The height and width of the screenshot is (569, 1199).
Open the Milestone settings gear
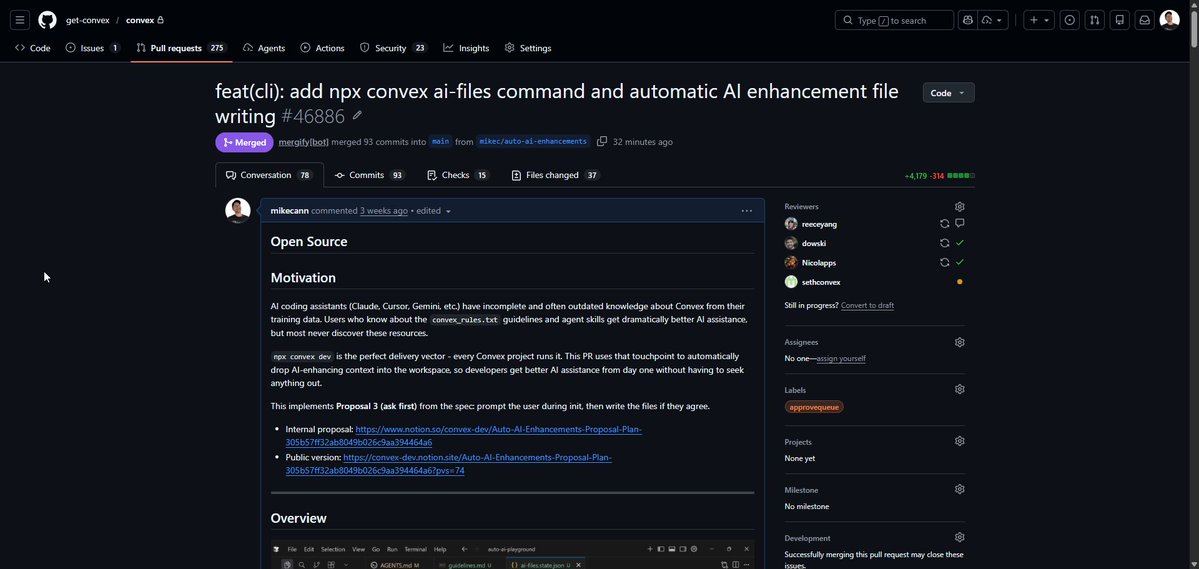[x=960, y=489]
